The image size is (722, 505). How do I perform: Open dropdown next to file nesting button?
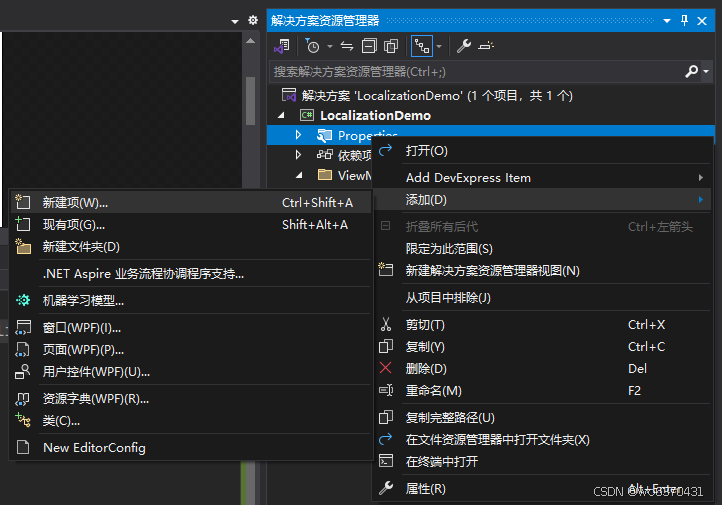(439, 46)
